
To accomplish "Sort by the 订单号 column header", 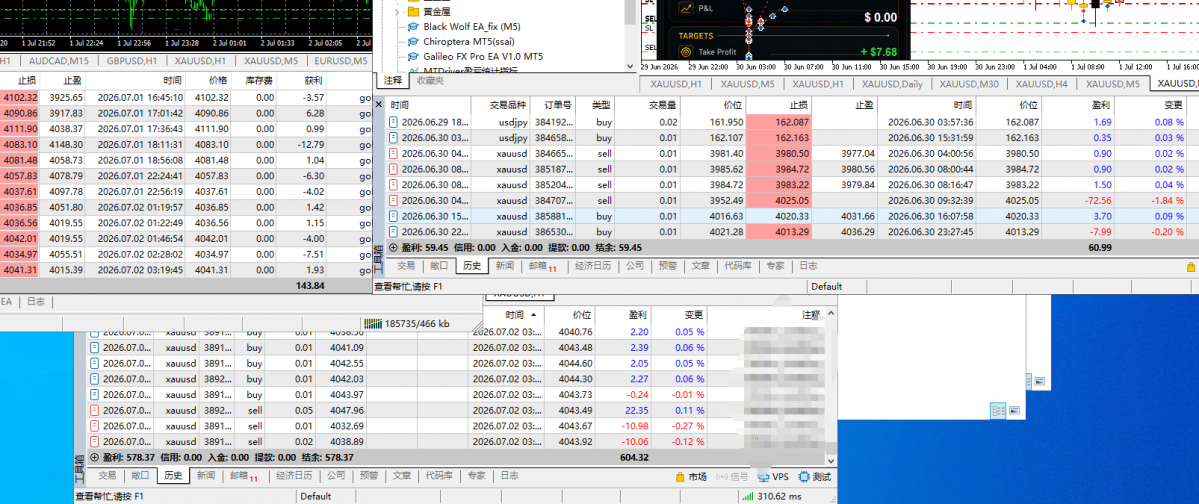I will point(553,104).
